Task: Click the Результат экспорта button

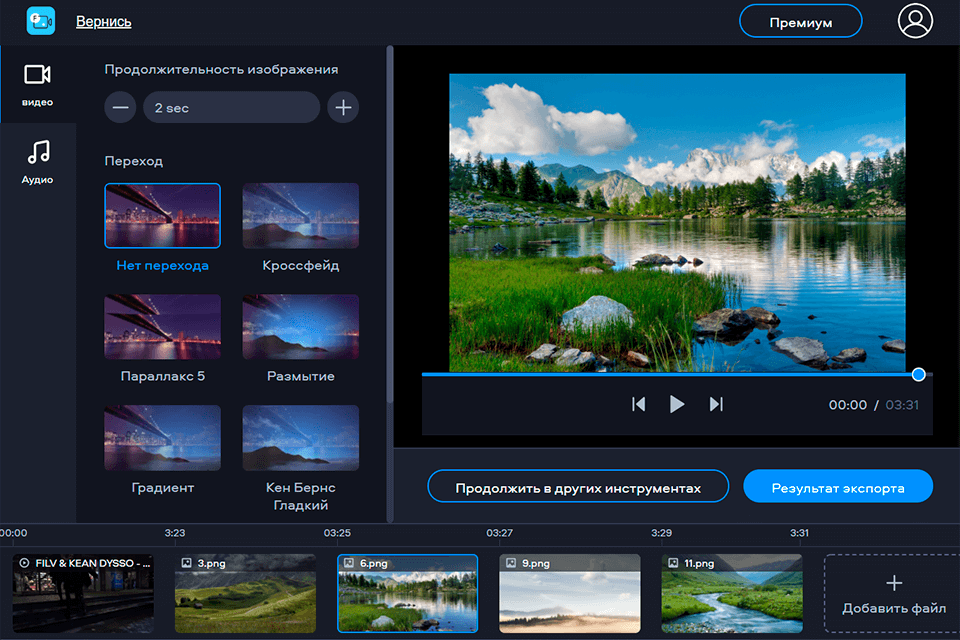Action: pos(838,486)
